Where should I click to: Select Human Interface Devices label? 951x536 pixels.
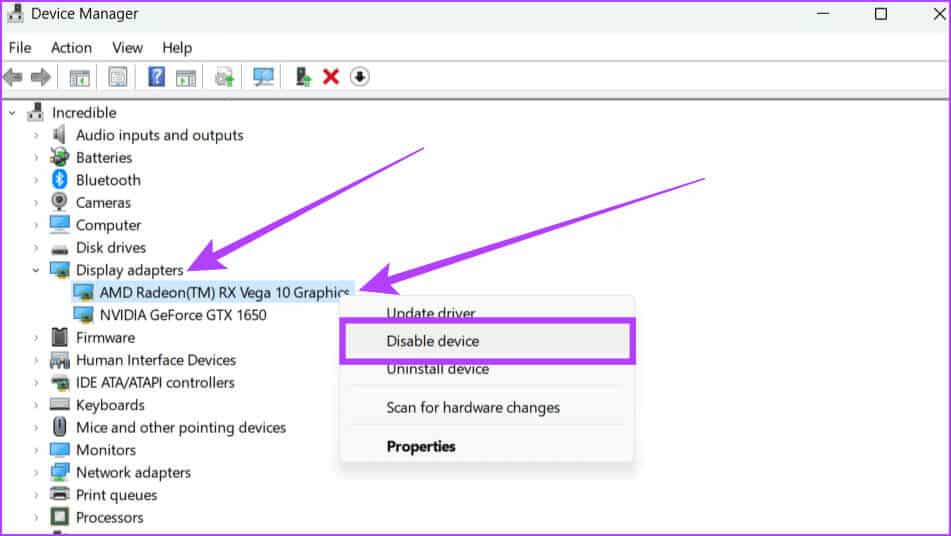[x=156, y=360]
